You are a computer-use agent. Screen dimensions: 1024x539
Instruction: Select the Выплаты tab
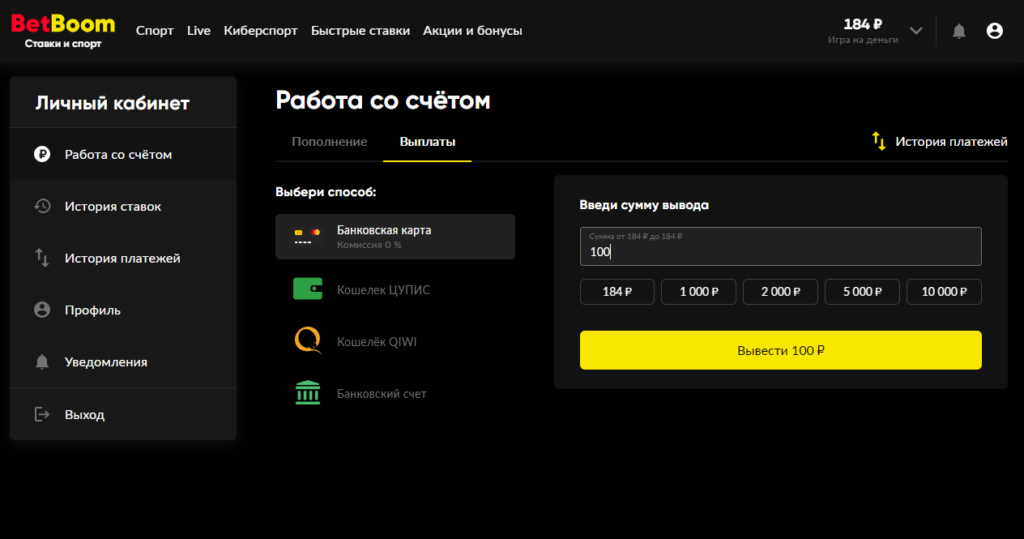coord(427,142)
